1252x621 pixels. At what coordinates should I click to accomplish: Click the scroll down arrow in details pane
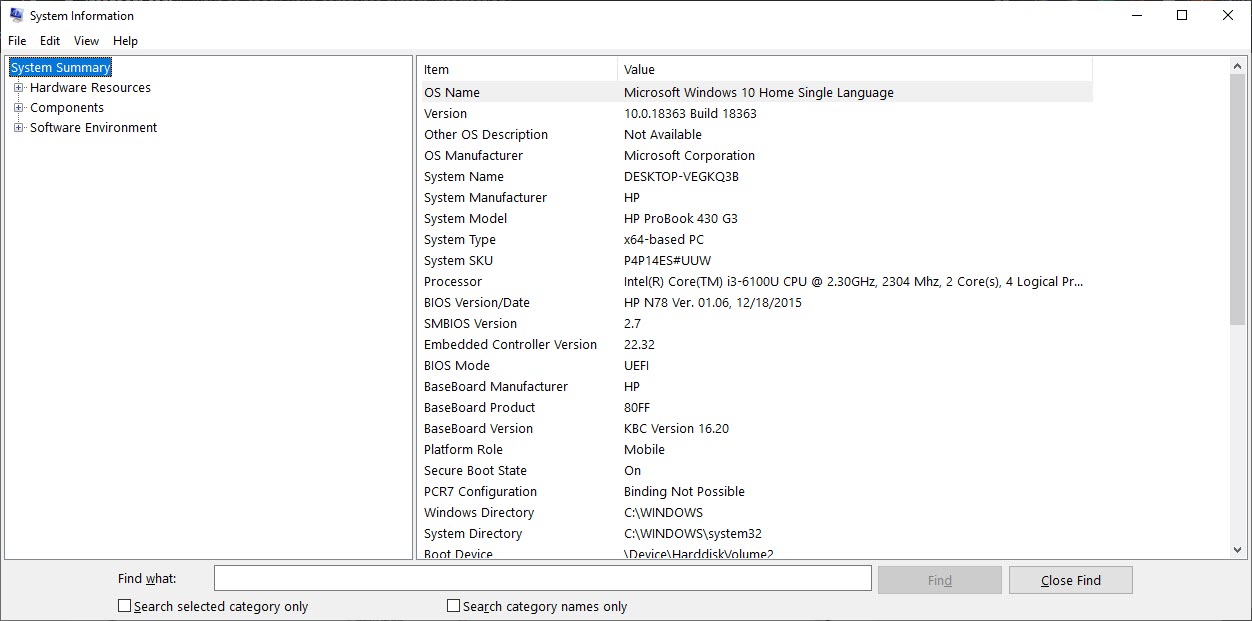point(1238,549)
